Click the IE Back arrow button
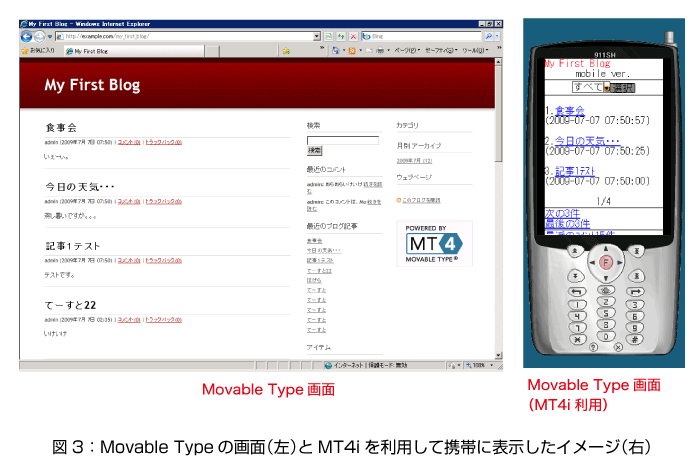This screenshot has height=464, width=700. pos(26,37)
